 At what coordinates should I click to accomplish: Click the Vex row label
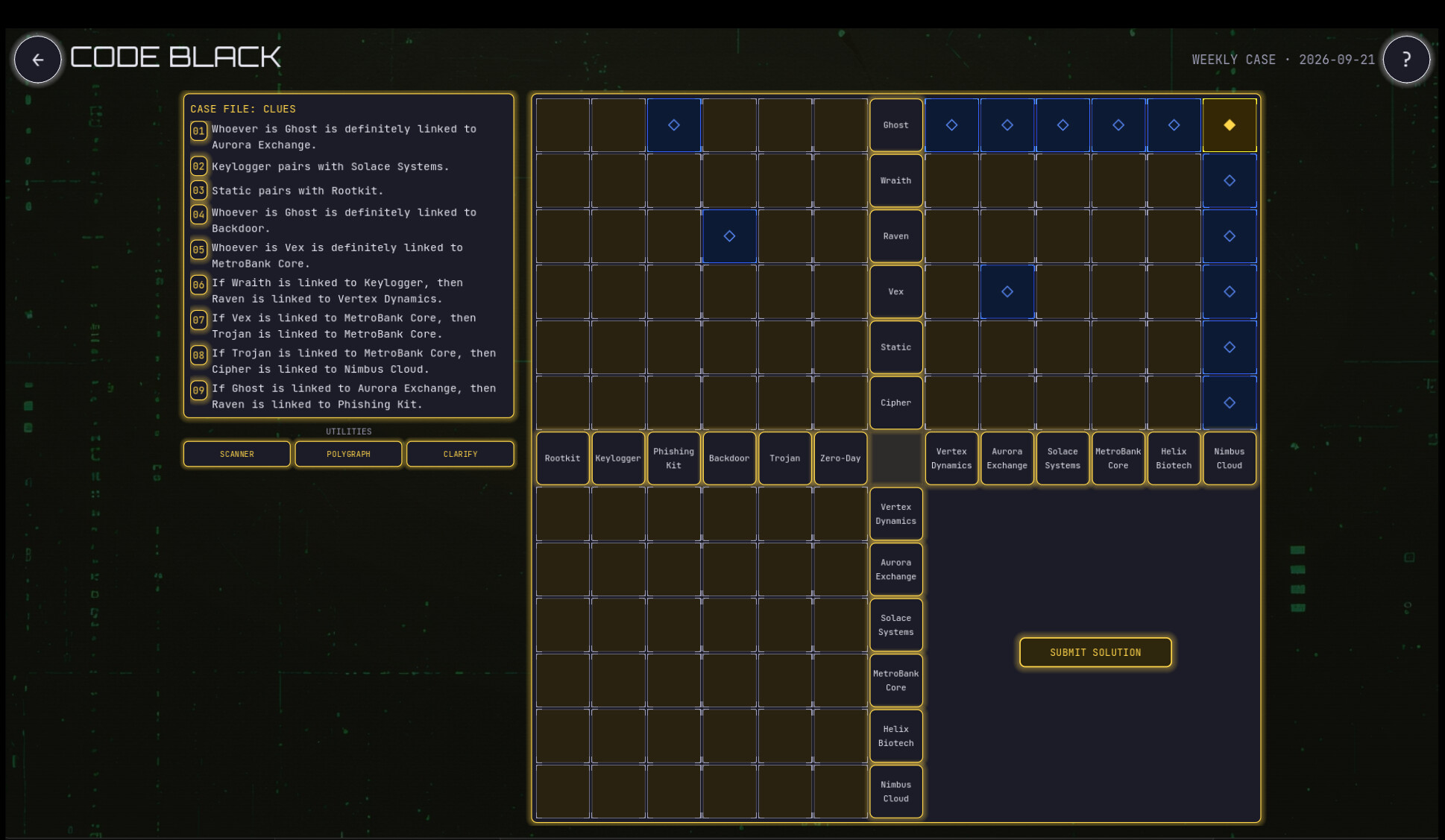pos(896,291)
